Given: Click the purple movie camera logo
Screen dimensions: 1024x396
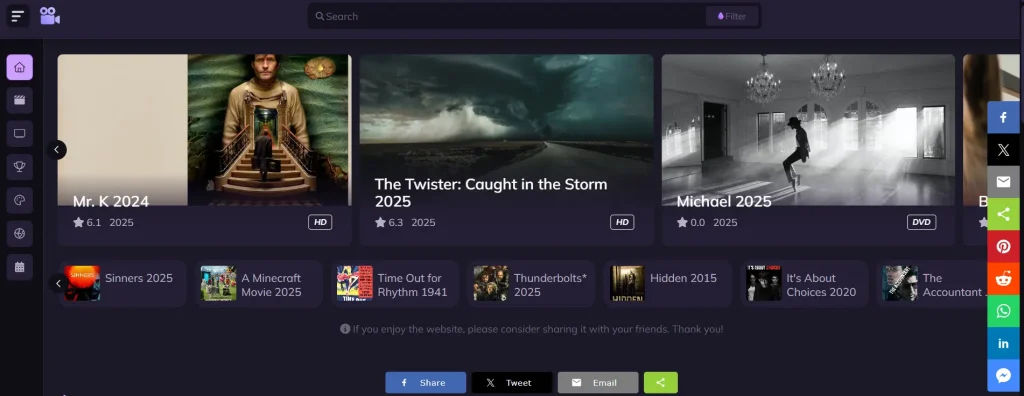Looking at the screenshot, I should click(50, 16).
